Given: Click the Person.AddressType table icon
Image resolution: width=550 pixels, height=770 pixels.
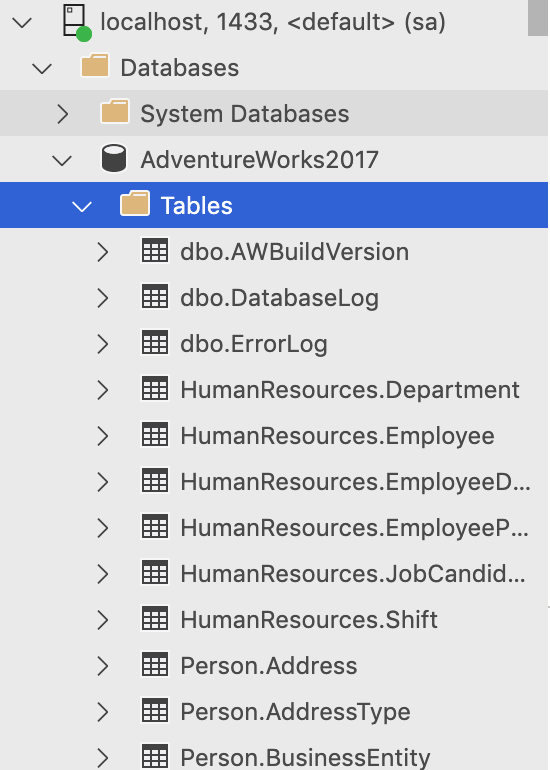Looking at the screenshot, I should [155, 710].
